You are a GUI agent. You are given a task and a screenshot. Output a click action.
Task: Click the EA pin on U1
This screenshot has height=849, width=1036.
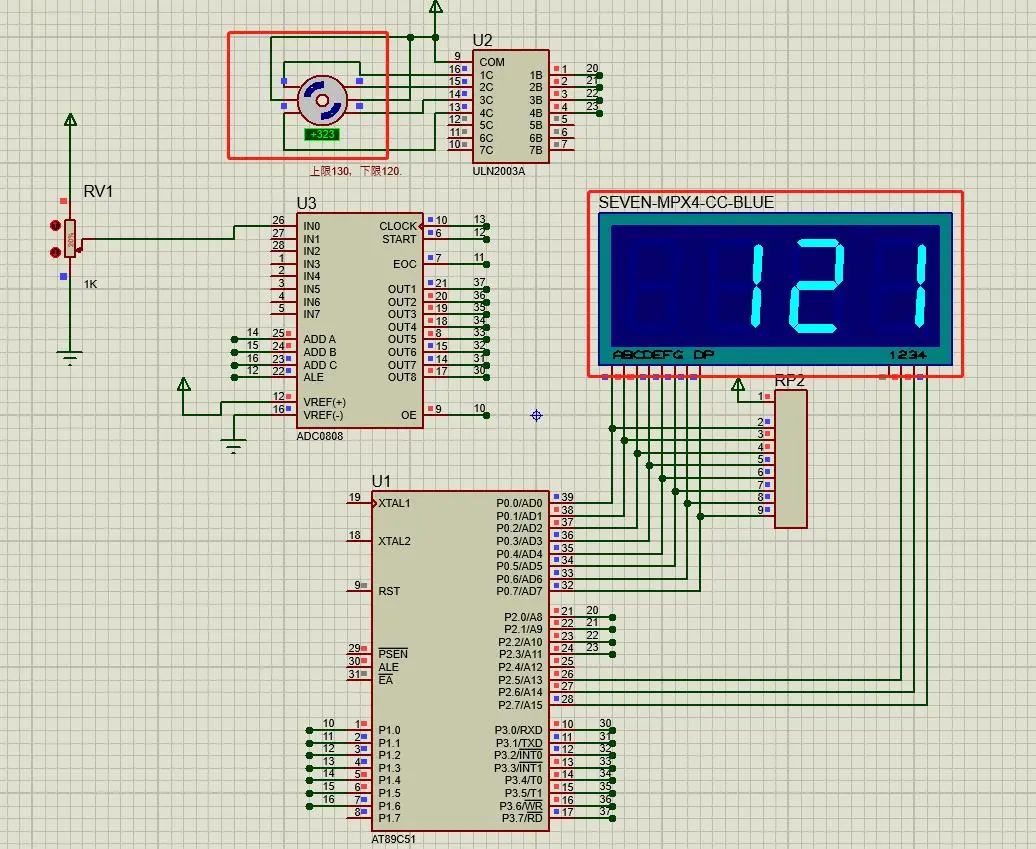(386, 680)
